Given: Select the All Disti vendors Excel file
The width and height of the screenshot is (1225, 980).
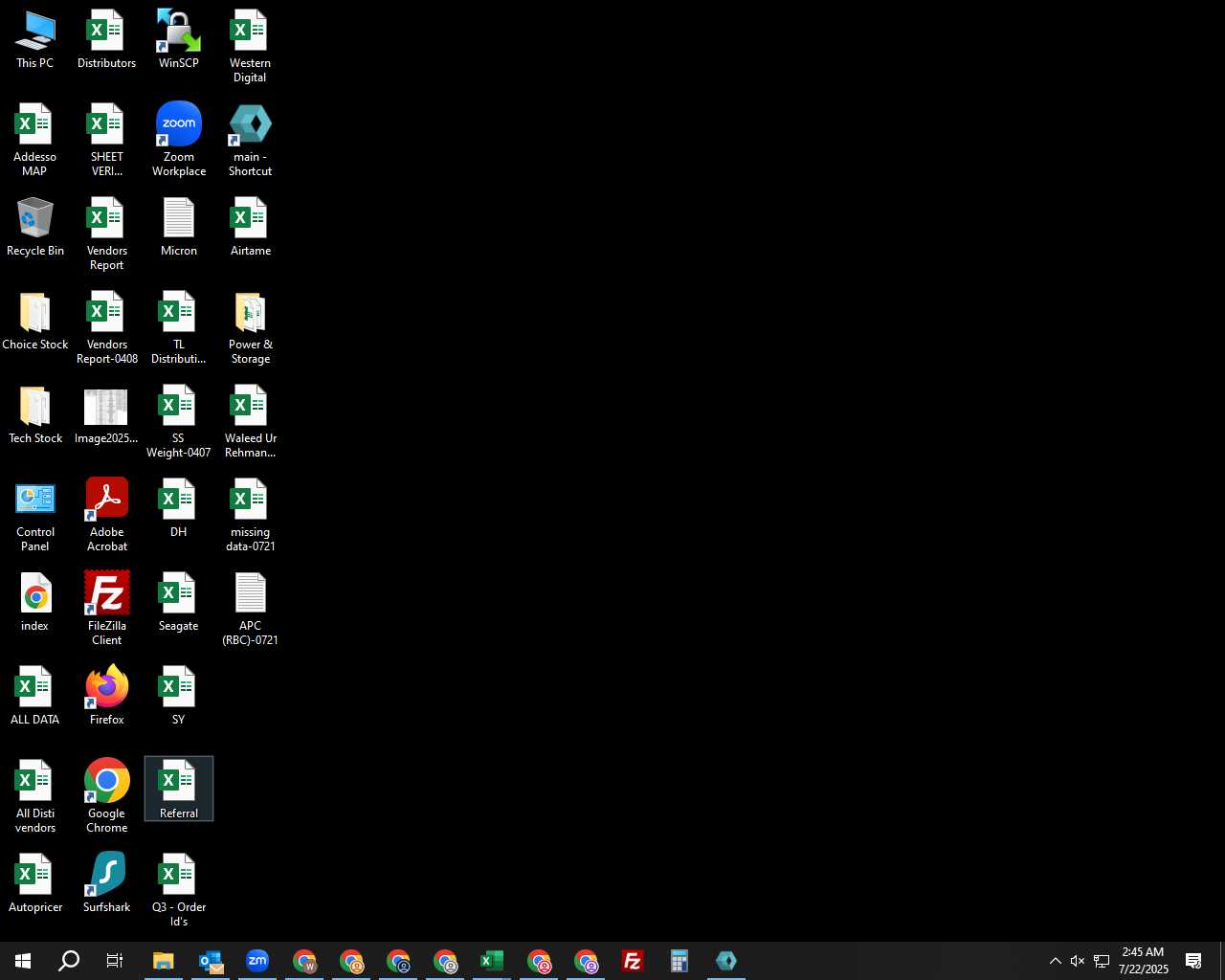Looking at the screenshot, I should pyautogui.click(x=35, y=797).
